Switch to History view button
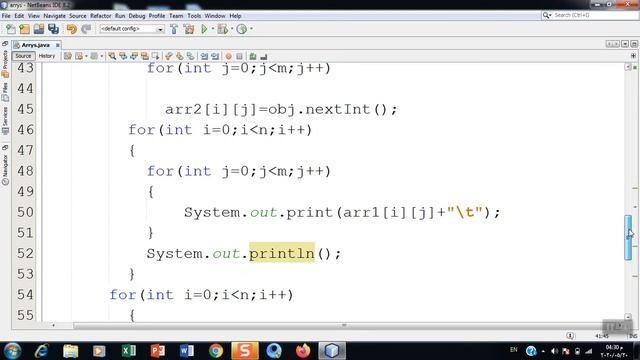Screen dimensions: 640x360 [47, 56]
